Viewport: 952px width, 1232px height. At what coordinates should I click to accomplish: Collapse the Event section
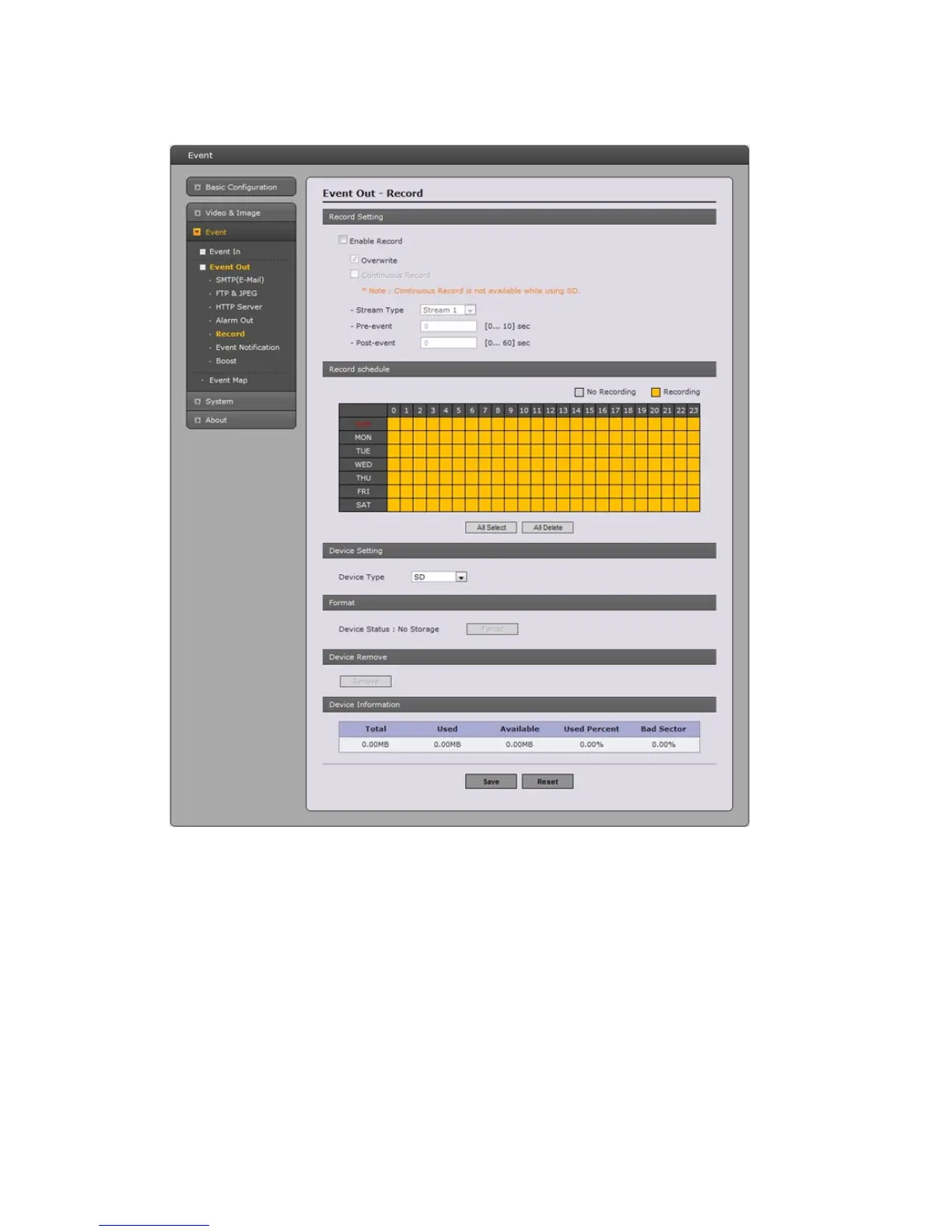pyautogui.click(x=241, y=232)
